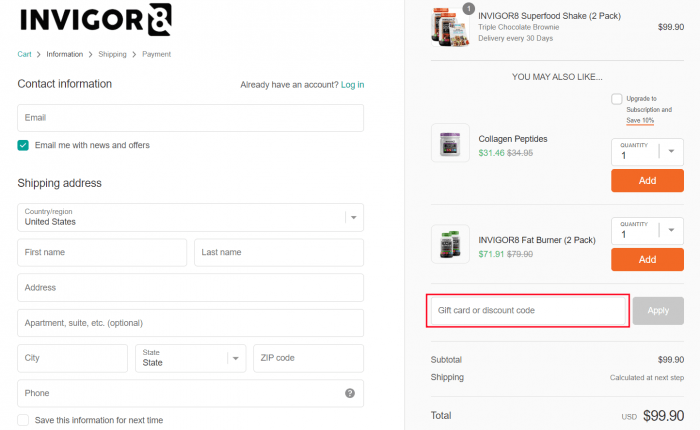Viewport: 700px width, 430px height.
Task: Open the Fat Burner product thumbnail
Action: click(x=450, y=244)
